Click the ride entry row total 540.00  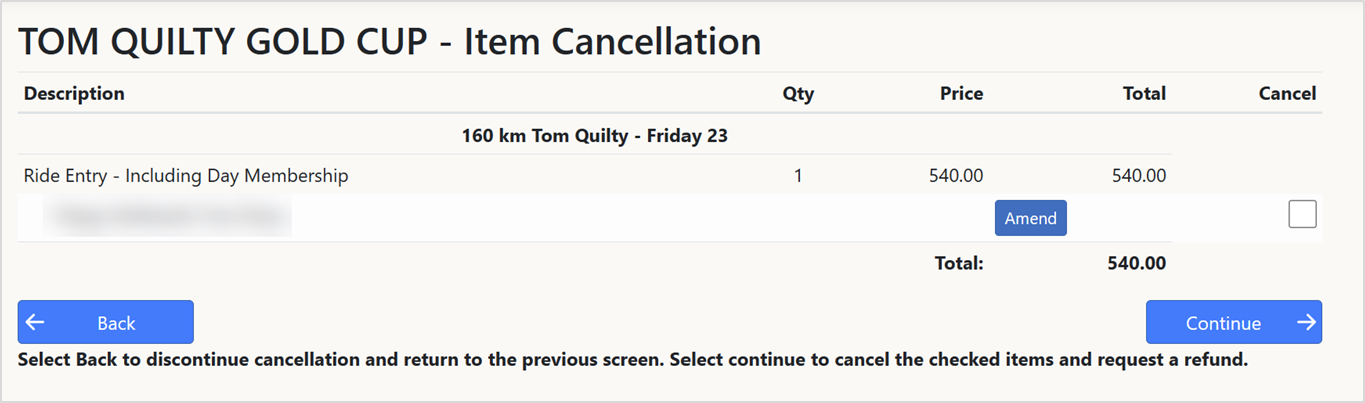click(x=1138, y=176)
